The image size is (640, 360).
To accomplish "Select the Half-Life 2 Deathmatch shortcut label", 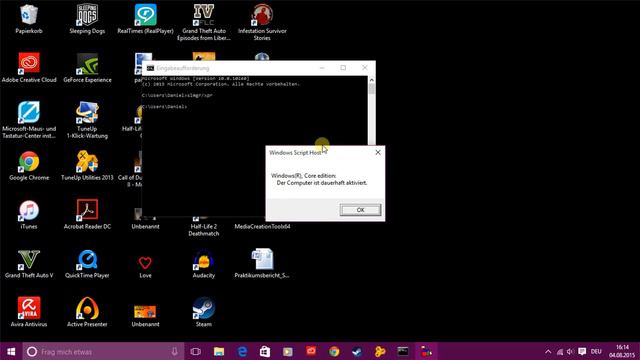I will [204, 230].
